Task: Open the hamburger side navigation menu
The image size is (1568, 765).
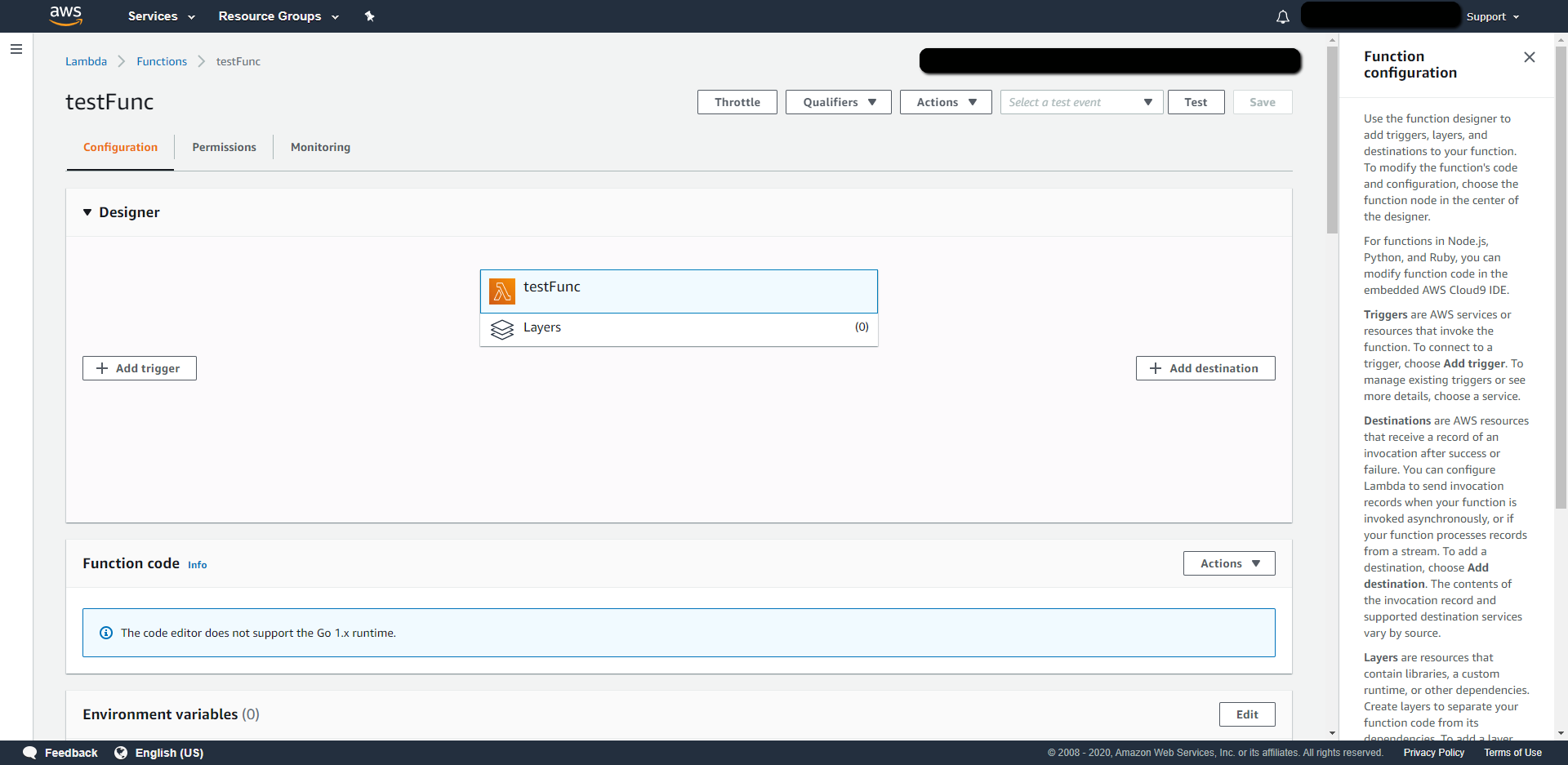Action: (x=16, y=49)
